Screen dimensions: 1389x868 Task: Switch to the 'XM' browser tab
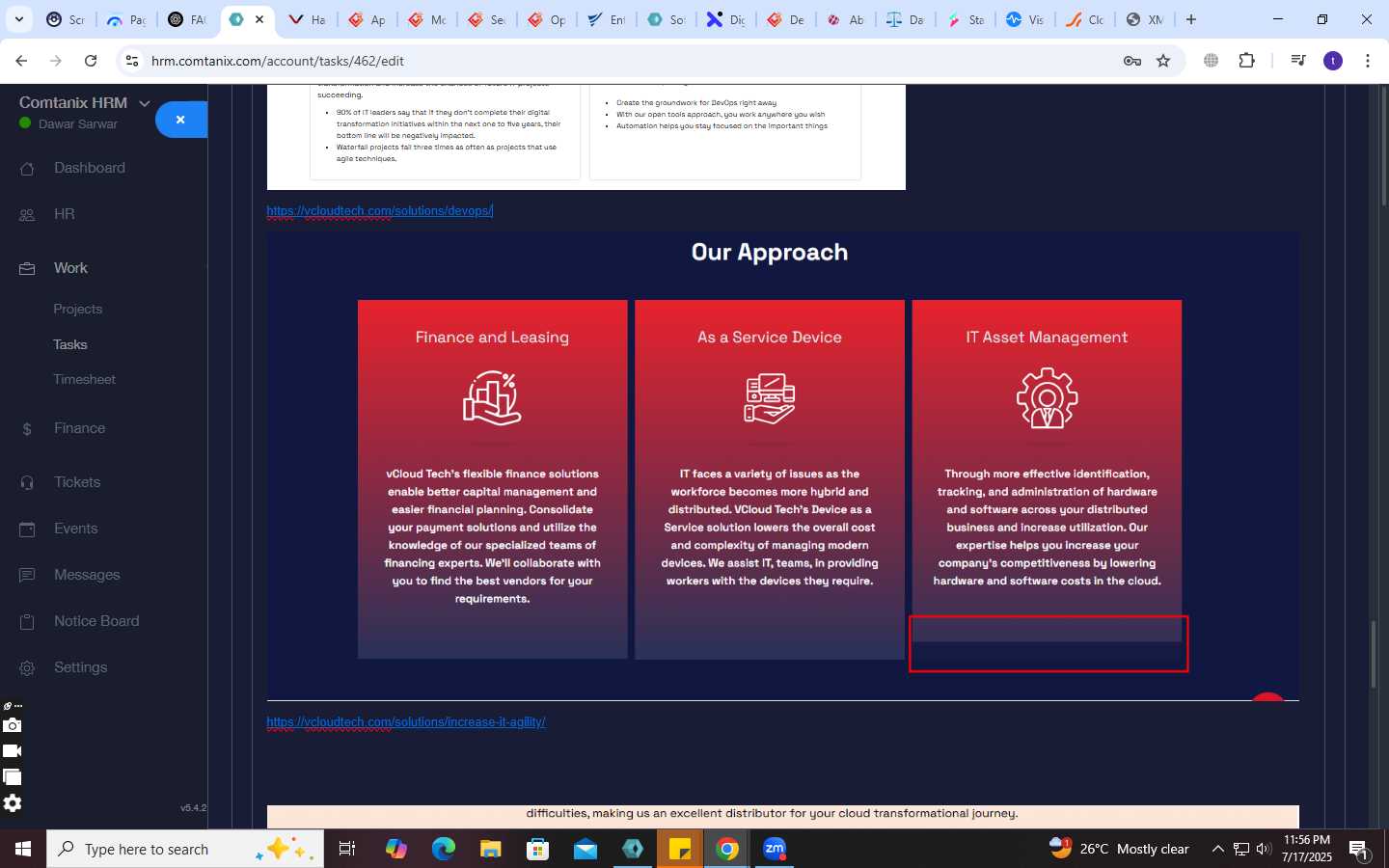click(x=1145, y=19)
